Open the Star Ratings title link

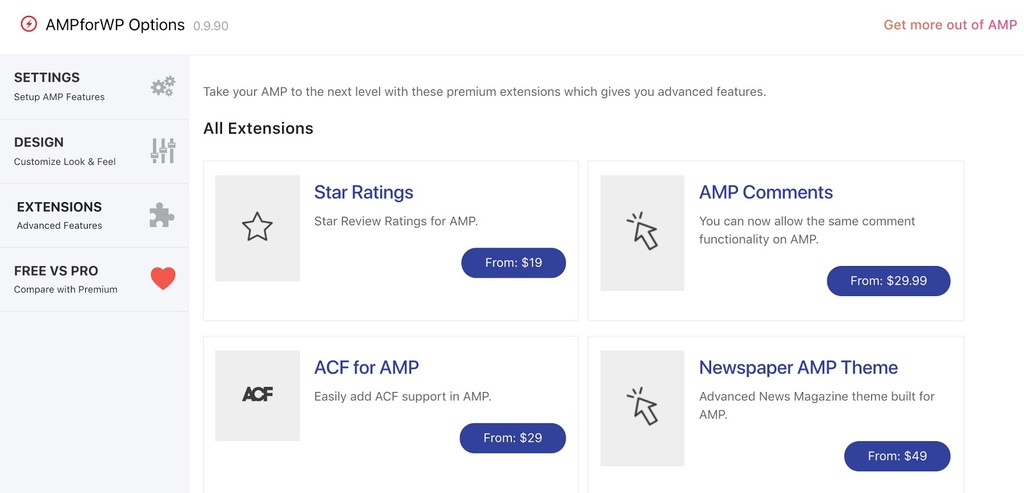[x=364, y=193]
